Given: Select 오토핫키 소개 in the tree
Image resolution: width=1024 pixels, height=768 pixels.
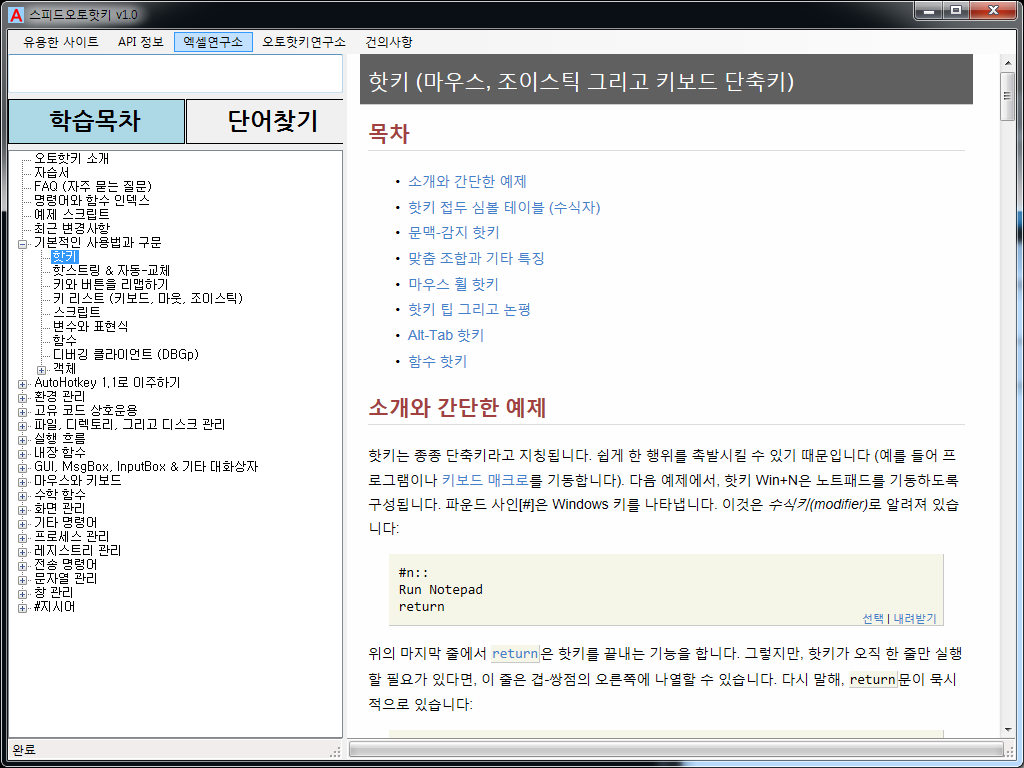Looking at the screenshot, I should pos(72,159).
